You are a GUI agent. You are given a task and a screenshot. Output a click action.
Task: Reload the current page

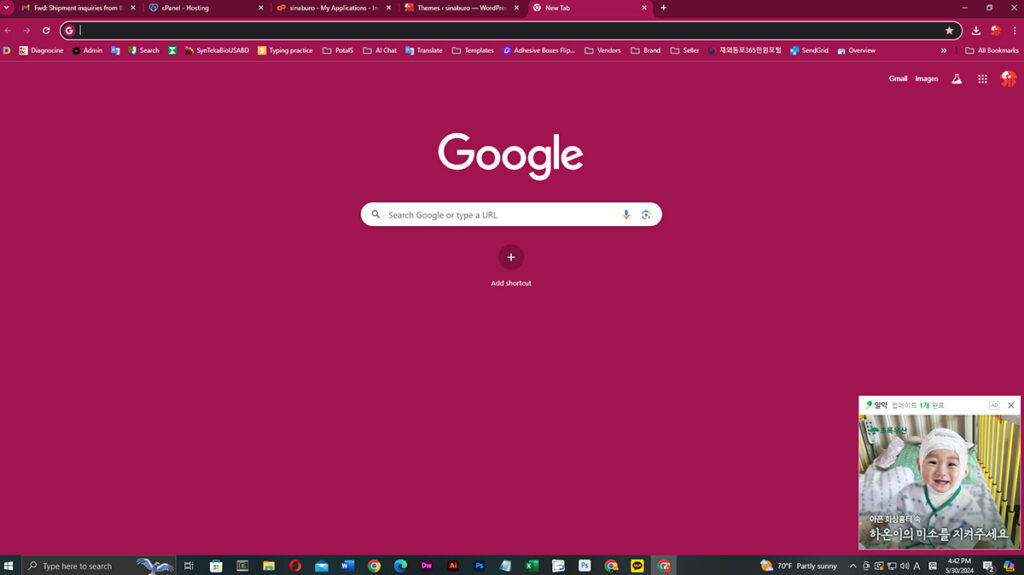pos(46,31)
